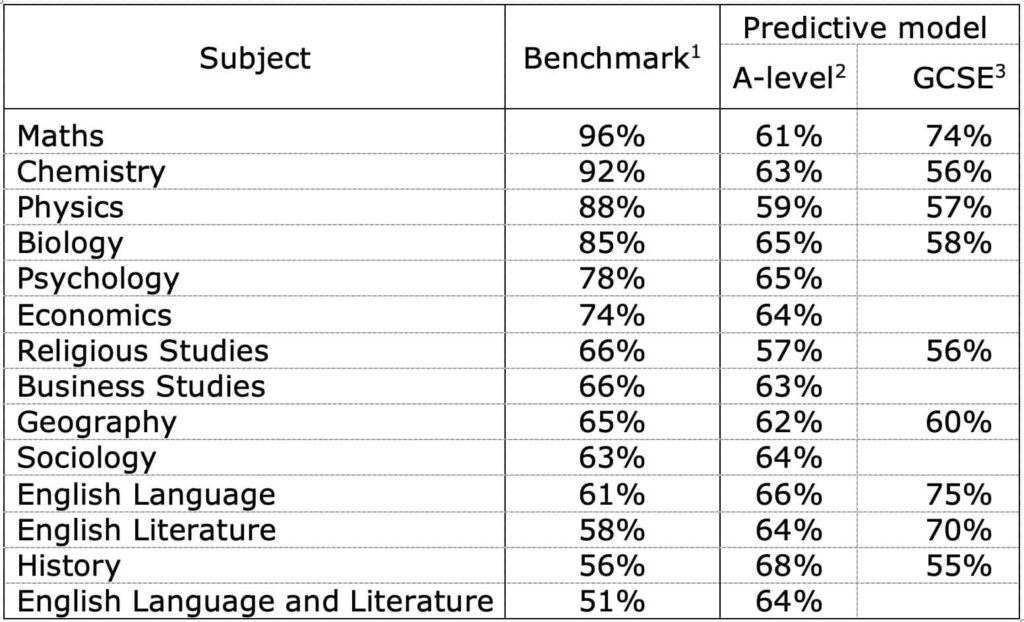Select the Psychology row label
Image resolution: width=1024 pixels, height=622 pixels.
[x=98, y=279]
